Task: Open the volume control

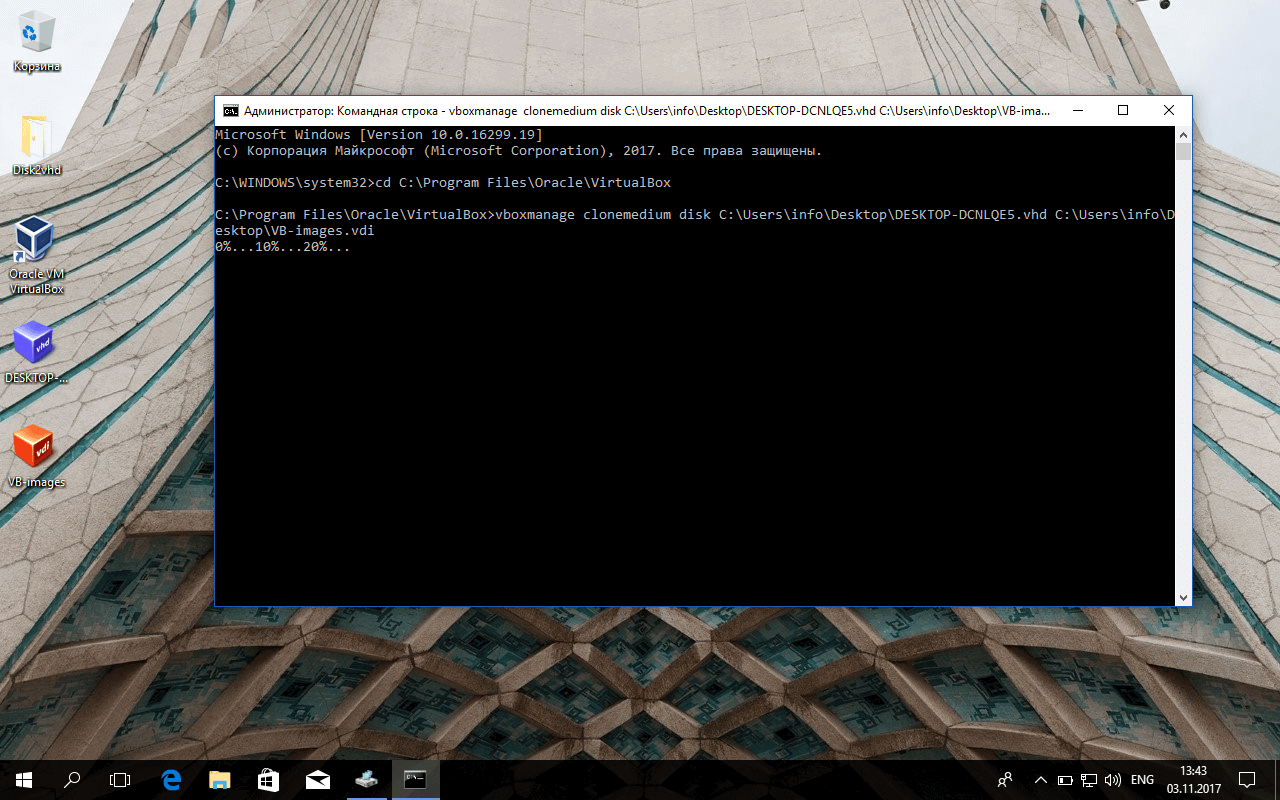Action: pyautogui.click(x=1113, y=780)
